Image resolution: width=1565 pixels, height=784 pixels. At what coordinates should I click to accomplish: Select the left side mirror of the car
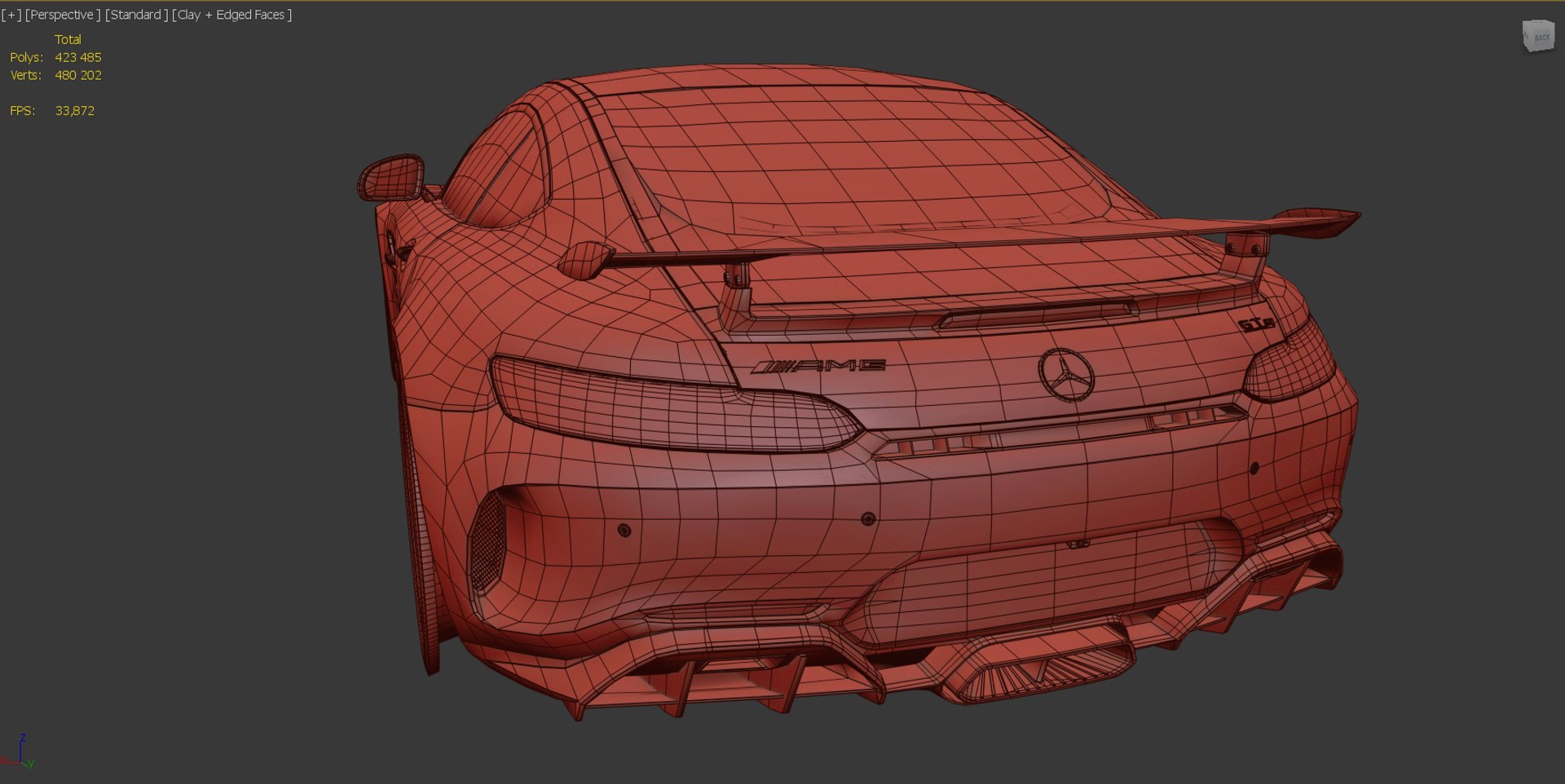click(392, 178)
